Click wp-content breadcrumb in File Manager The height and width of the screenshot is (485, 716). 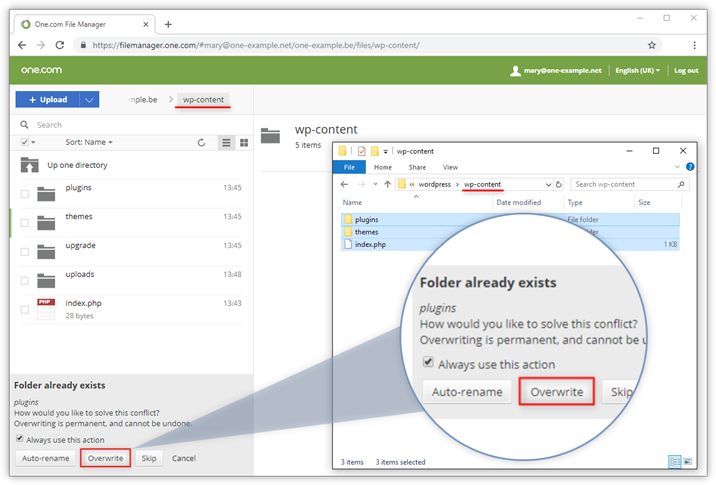pyautogui.click(x=203, y=100)
